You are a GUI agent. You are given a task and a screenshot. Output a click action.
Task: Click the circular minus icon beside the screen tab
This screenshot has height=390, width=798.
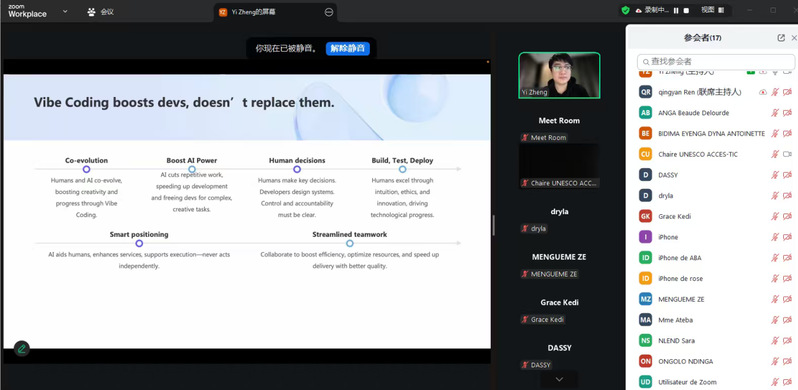point(329,12)
